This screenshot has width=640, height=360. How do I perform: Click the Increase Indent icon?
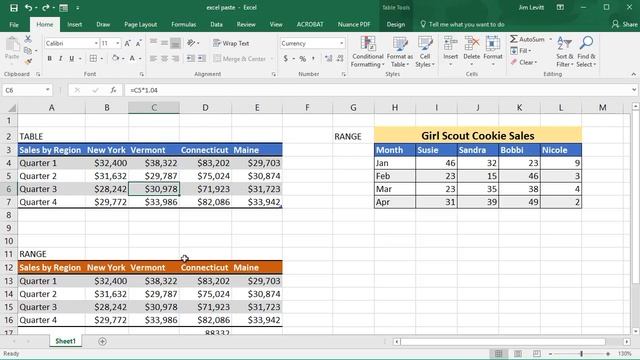[202, 59]
